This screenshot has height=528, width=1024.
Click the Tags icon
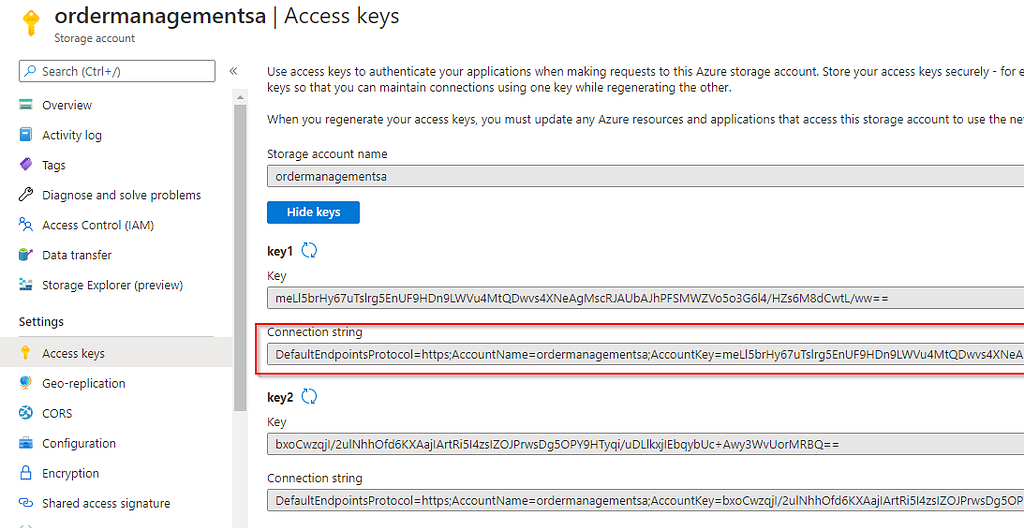click(25, 164)
